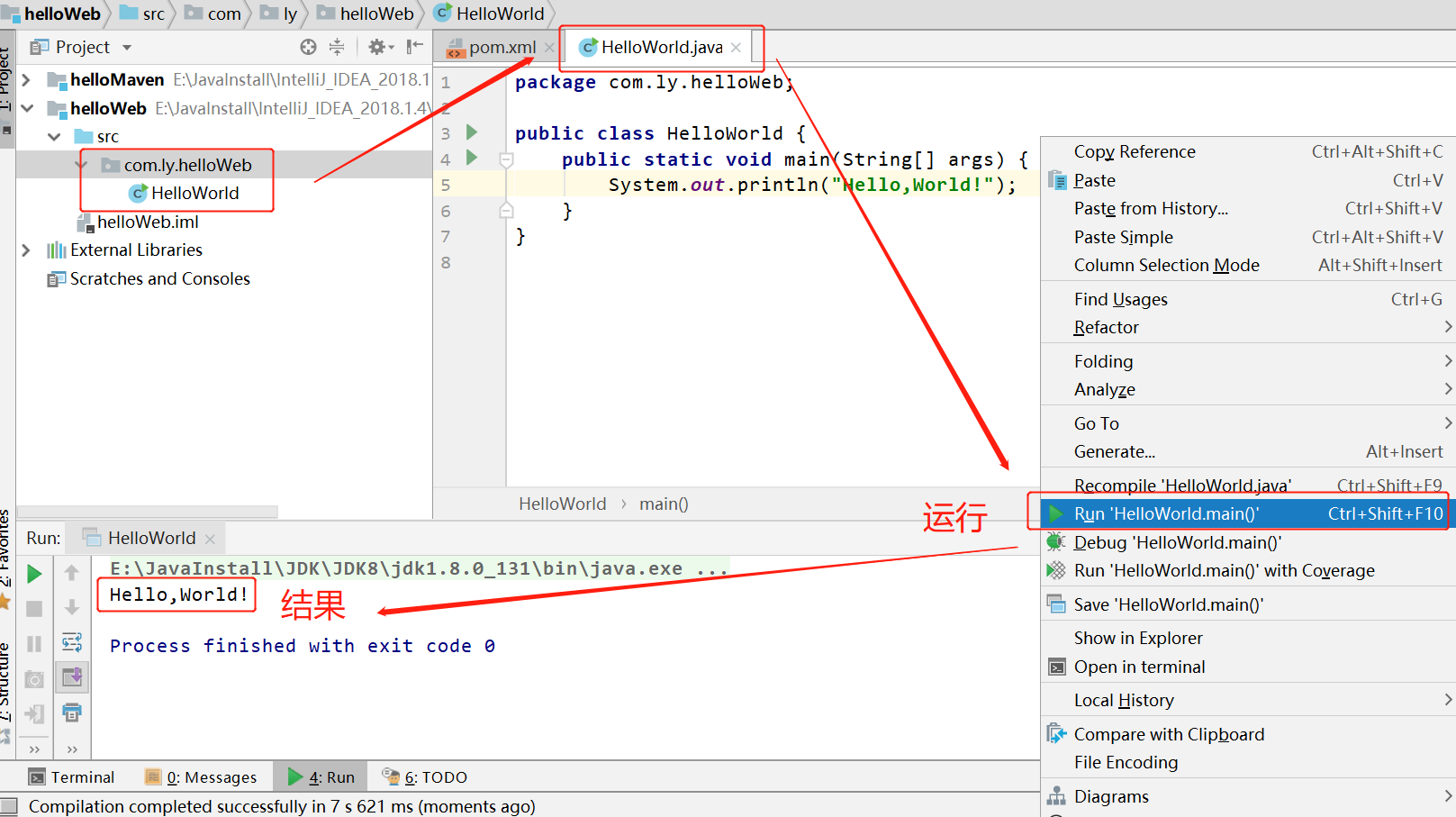Toggle the fold marker at main method end

pyautogui.click(x=506, y=211)
